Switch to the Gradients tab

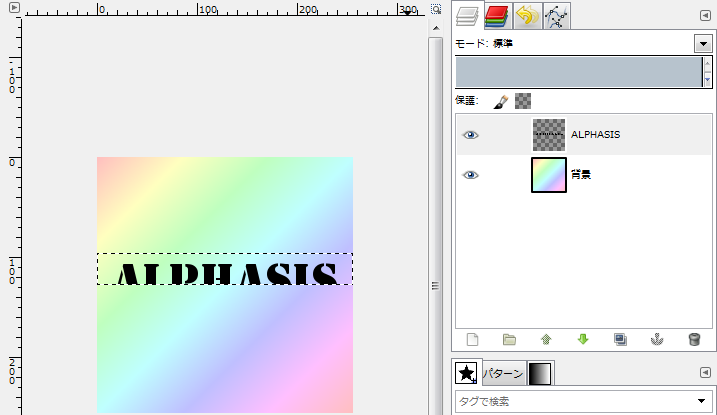click(540, 373)
